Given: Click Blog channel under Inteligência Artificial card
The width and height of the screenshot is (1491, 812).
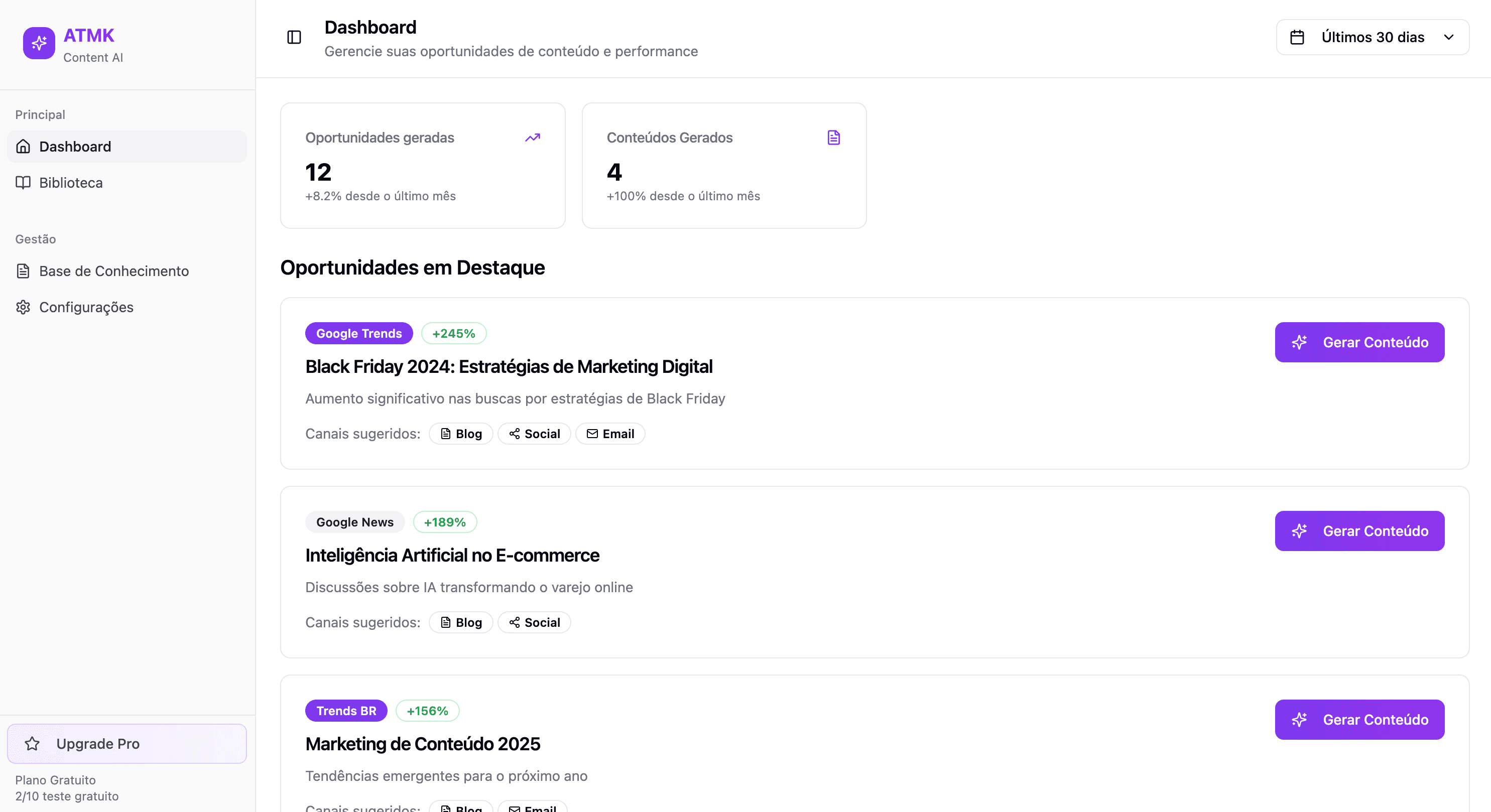Looking at the screenshot, I should click(461, 623).
